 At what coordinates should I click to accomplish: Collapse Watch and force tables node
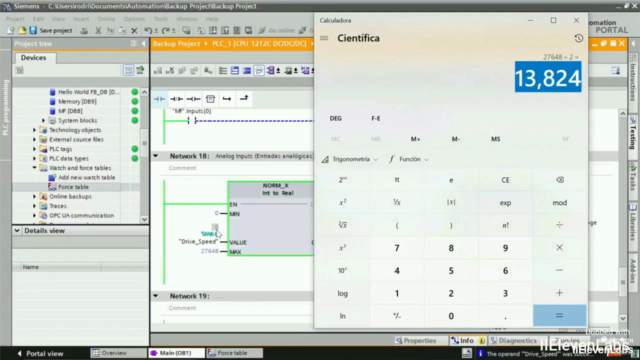34,168
